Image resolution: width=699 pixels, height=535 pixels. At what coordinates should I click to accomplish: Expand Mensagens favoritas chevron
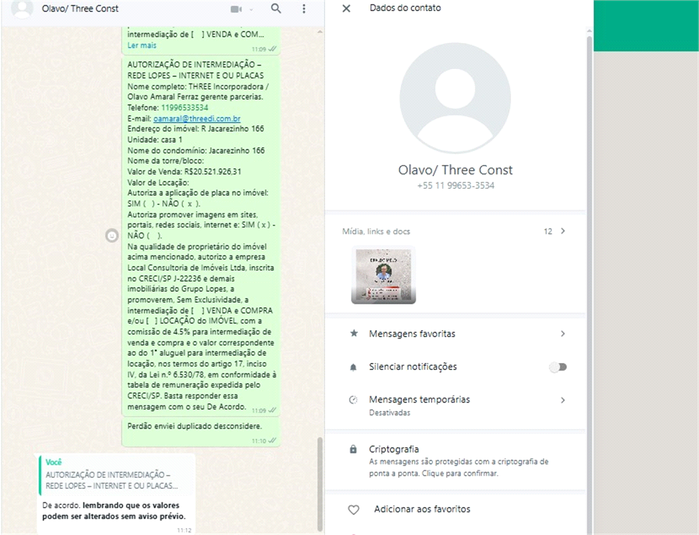click(x=563, y=333)
